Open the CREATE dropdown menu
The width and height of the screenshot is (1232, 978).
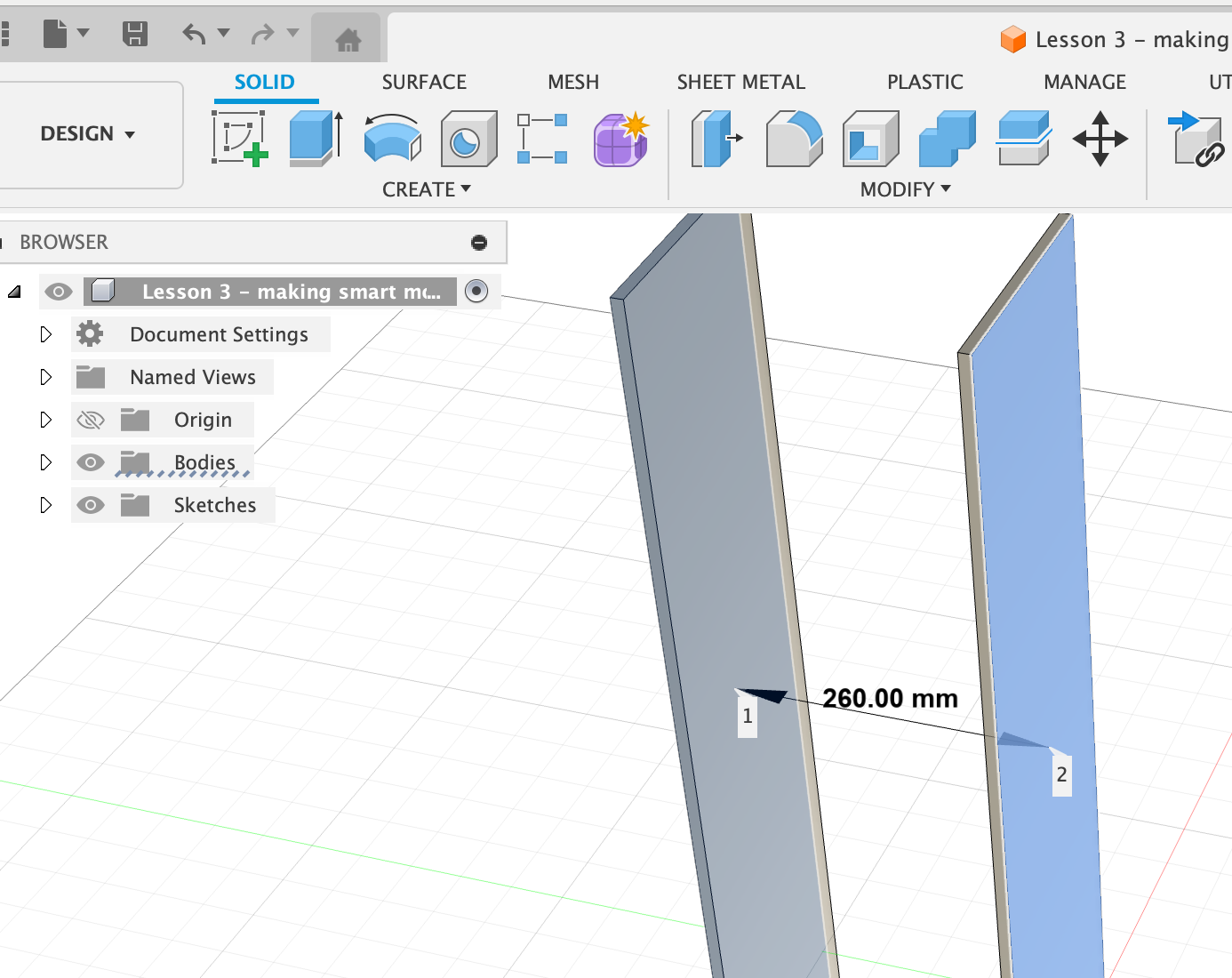click(426, 189)
